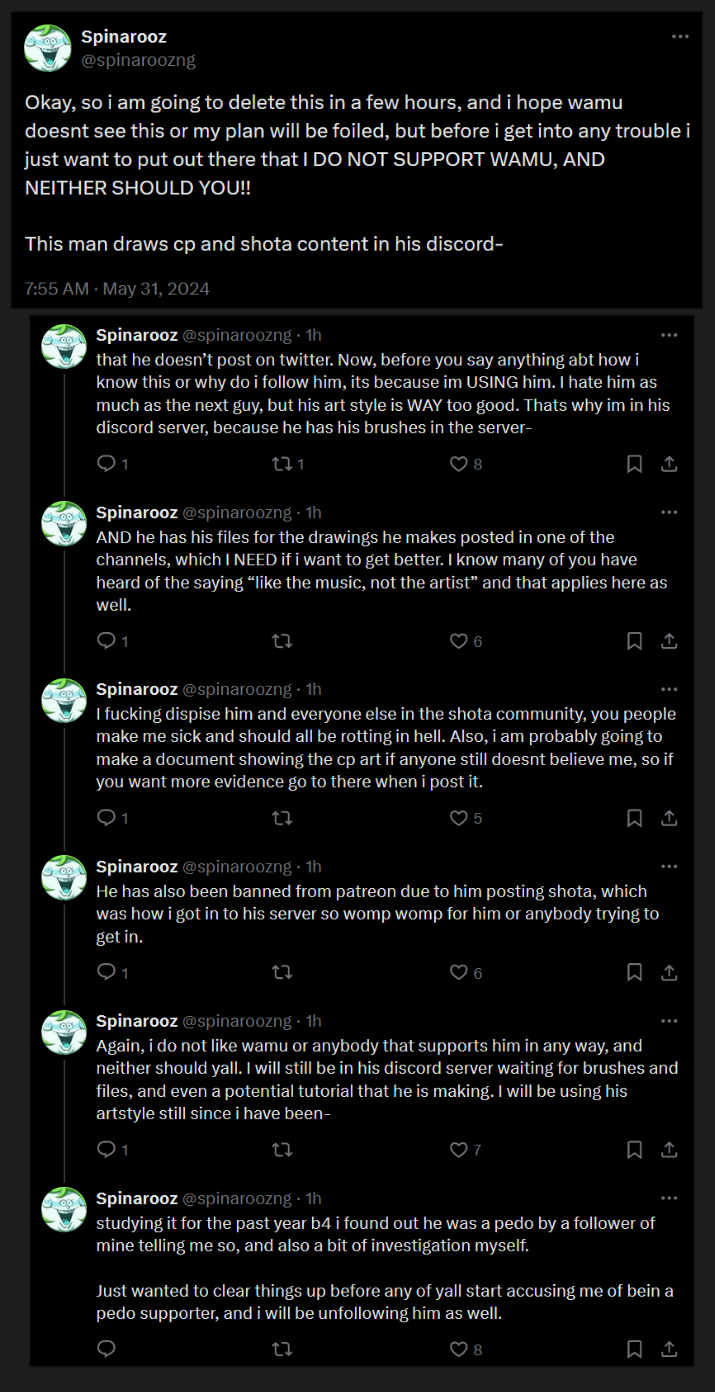Open Spinarooz profile name on the last reply
This screenshot has height=1392, width=715.
135,1198
